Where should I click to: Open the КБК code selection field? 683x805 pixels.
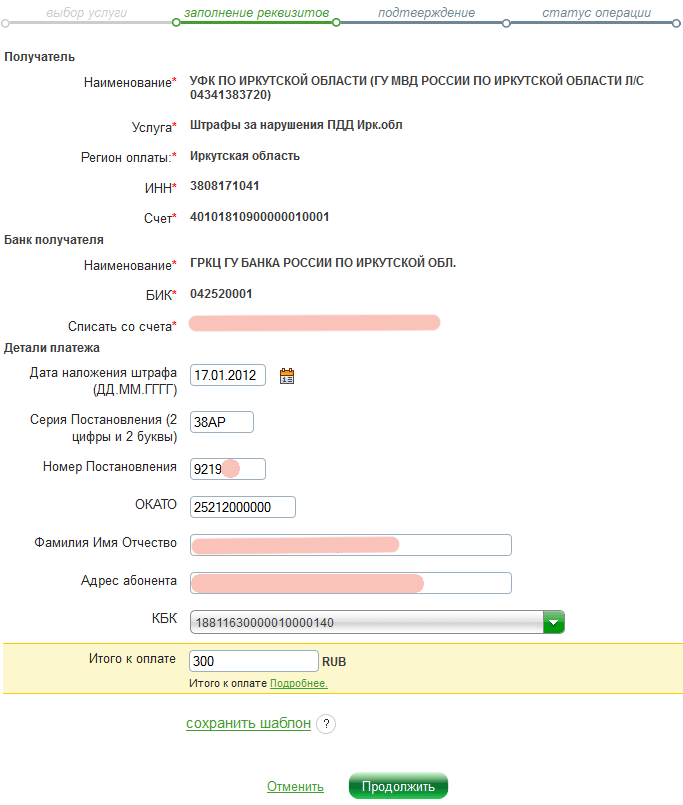tap(366, 622)
